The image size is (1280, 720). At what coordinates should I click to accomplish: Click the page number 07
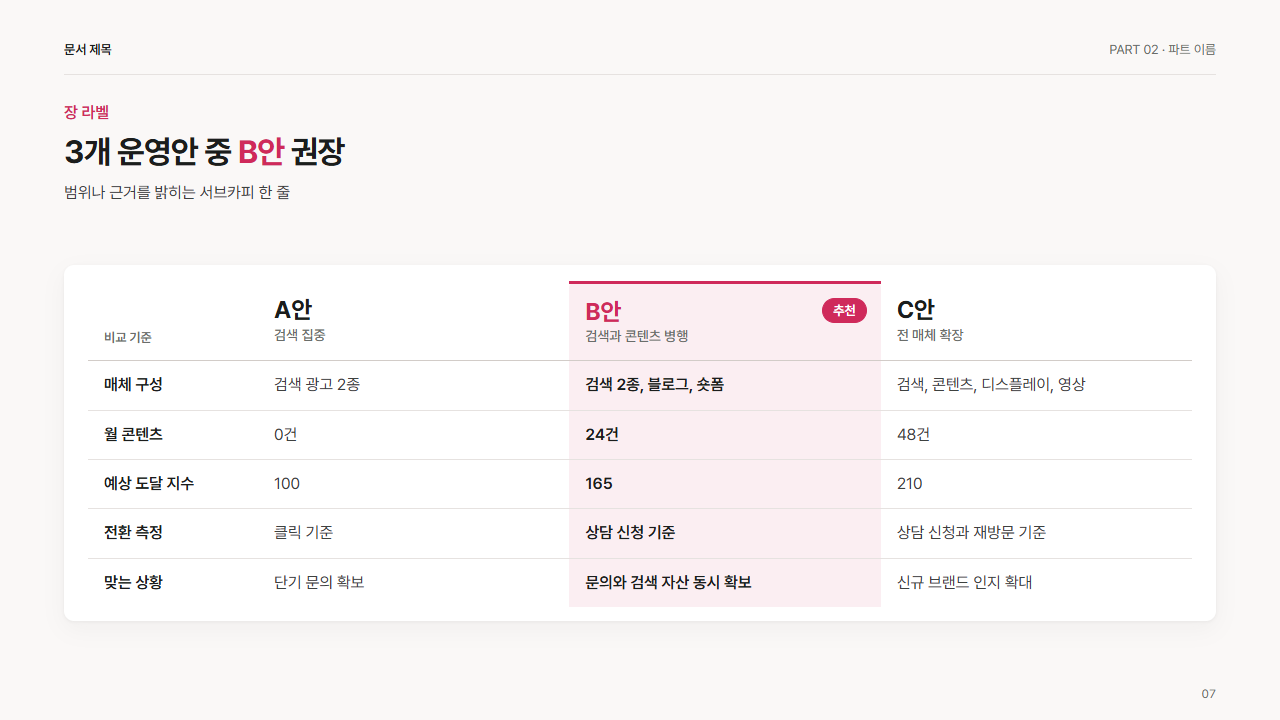tap(1208, 694)
